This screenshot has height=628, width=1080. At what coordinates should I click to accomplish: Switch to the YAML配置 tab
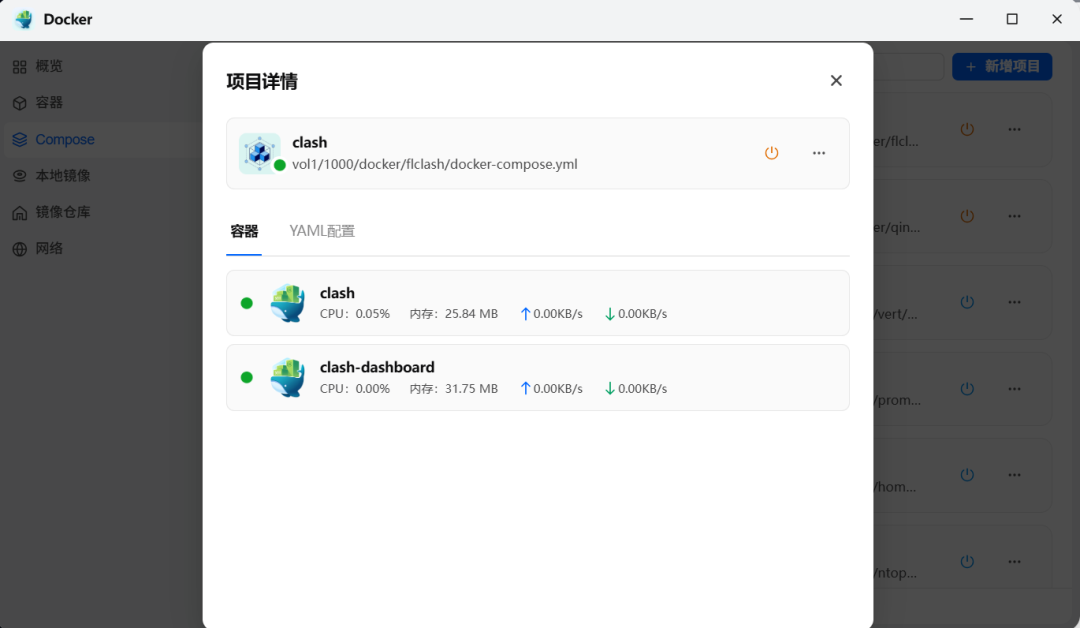(321, 230)
